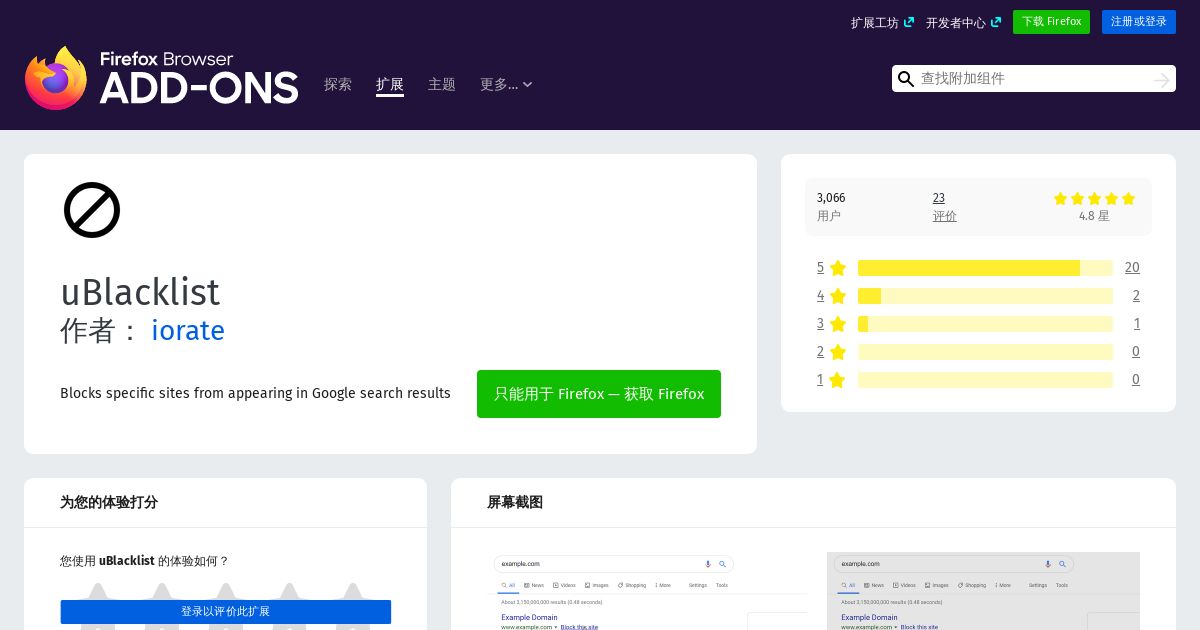Click the 为您的体验打分 heading

[109, 502]
